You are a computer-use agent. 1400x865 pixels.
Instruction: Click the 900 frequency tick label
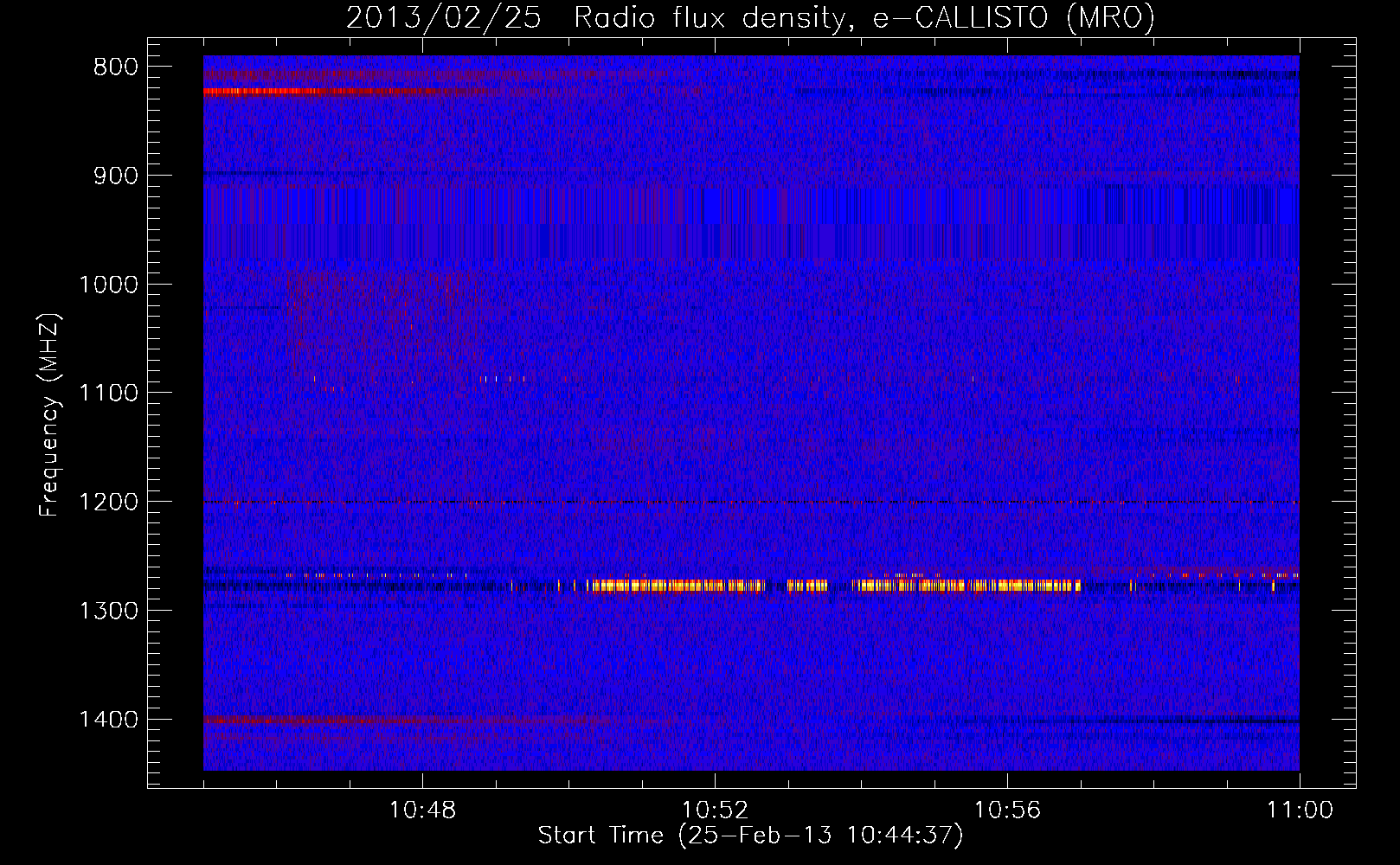[116, 176]
